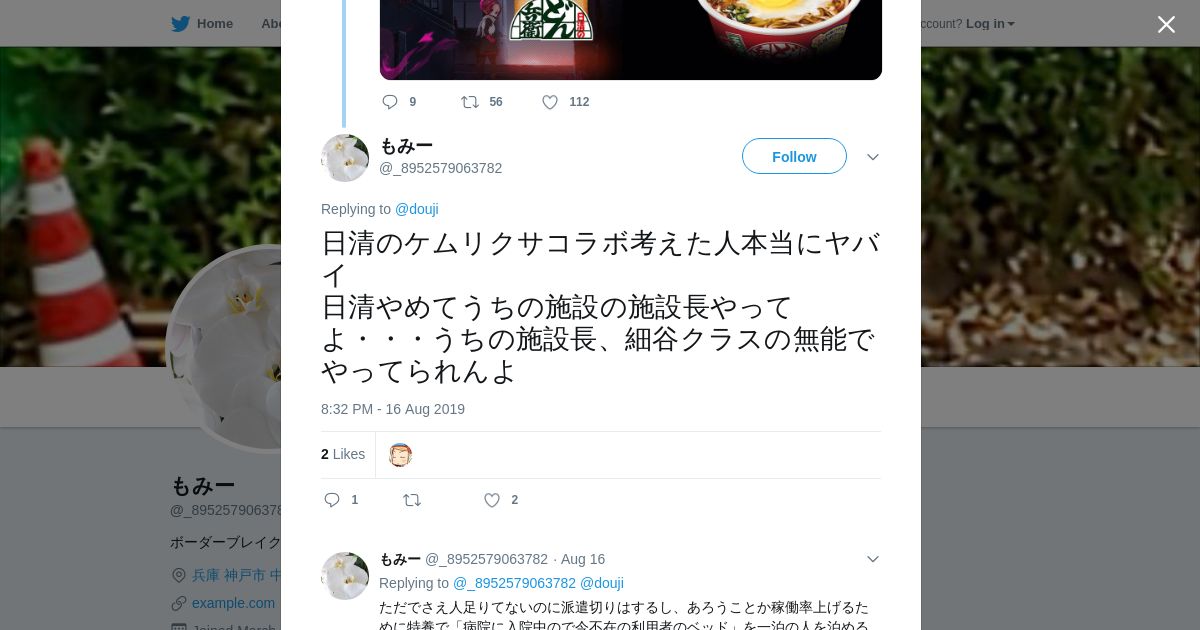Go to the Home menu item
Screen dimensions: 1200x630
click(215, 24)
